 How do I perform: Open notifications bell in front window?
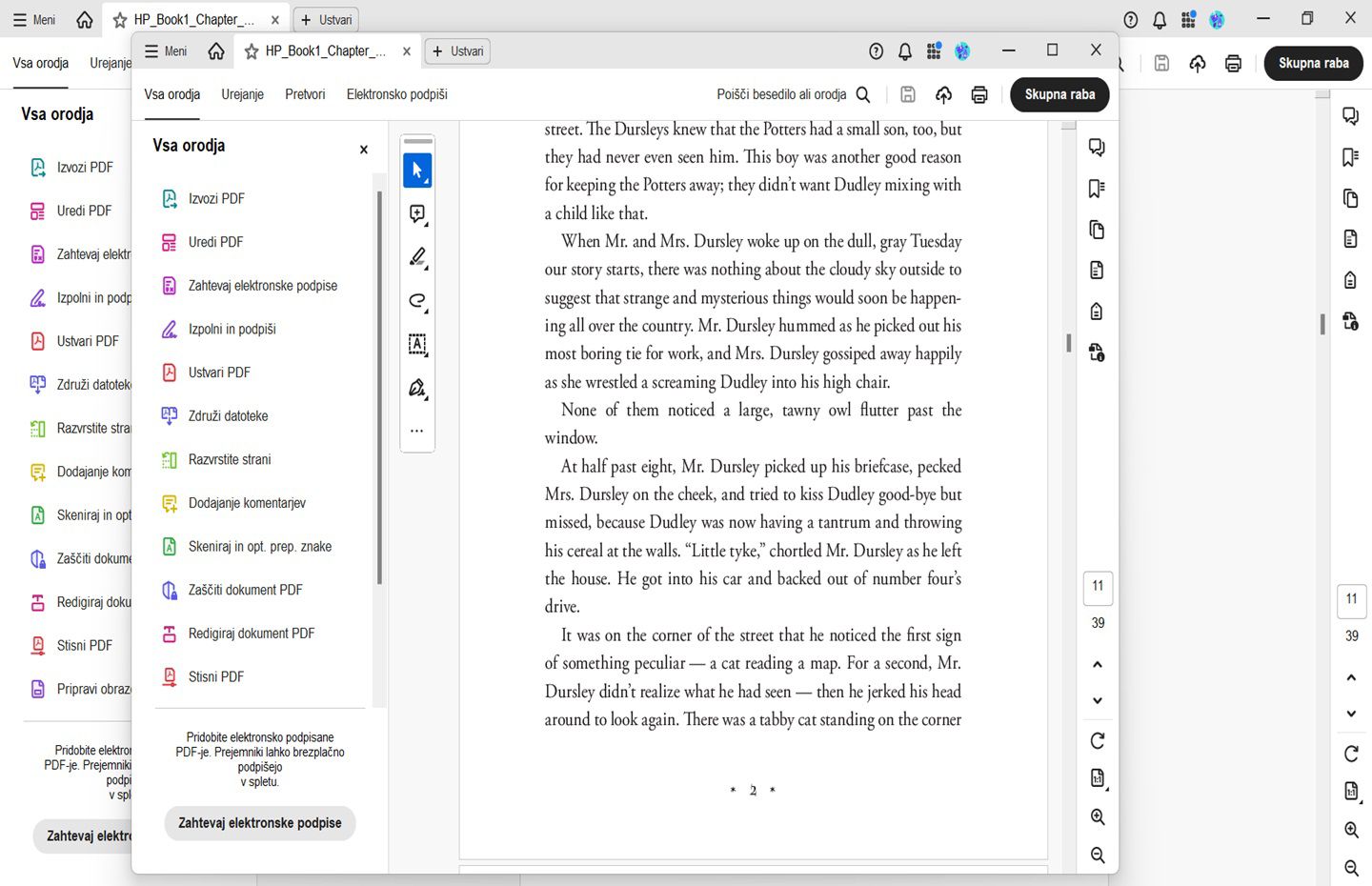click(905, 51)
